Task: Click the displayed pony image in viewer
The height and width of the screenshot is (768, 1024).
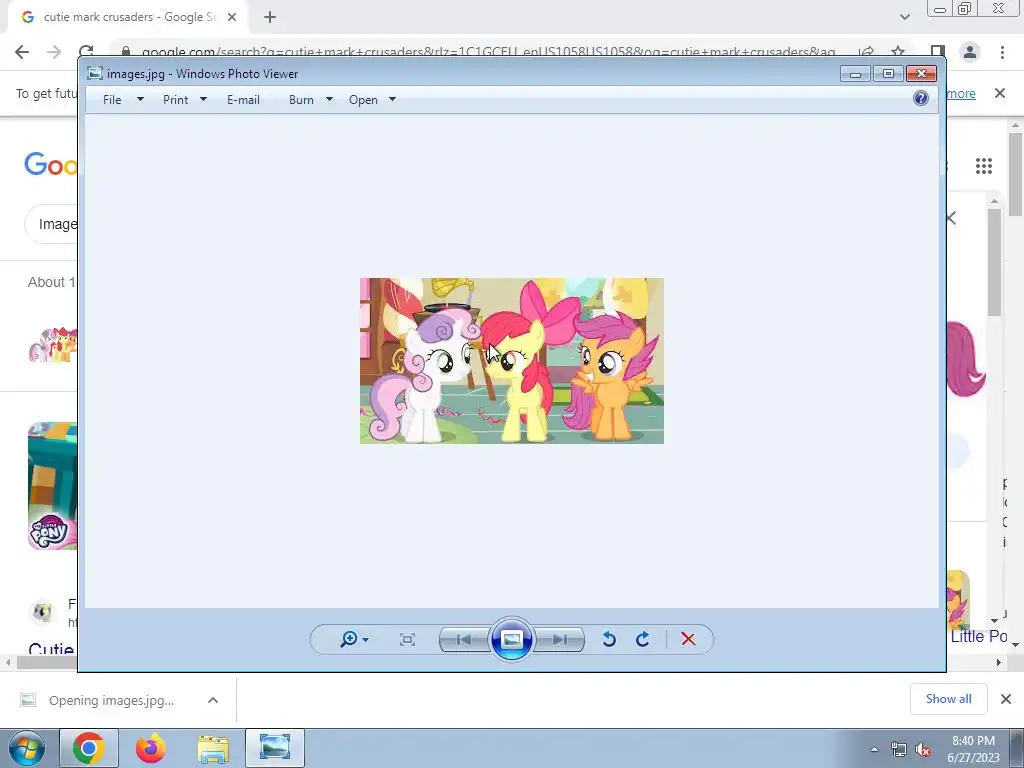Action: click(x=512, y=361)
